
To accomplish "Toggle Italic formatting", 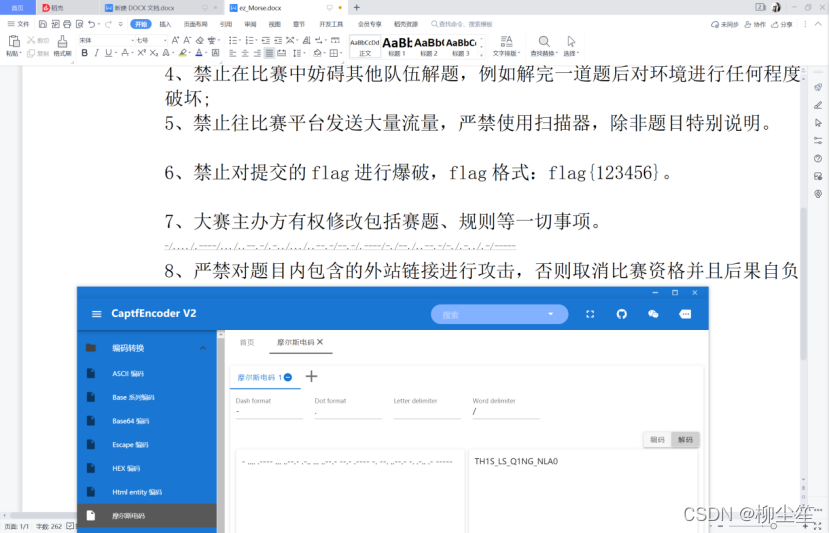I will tap(96, 53).
